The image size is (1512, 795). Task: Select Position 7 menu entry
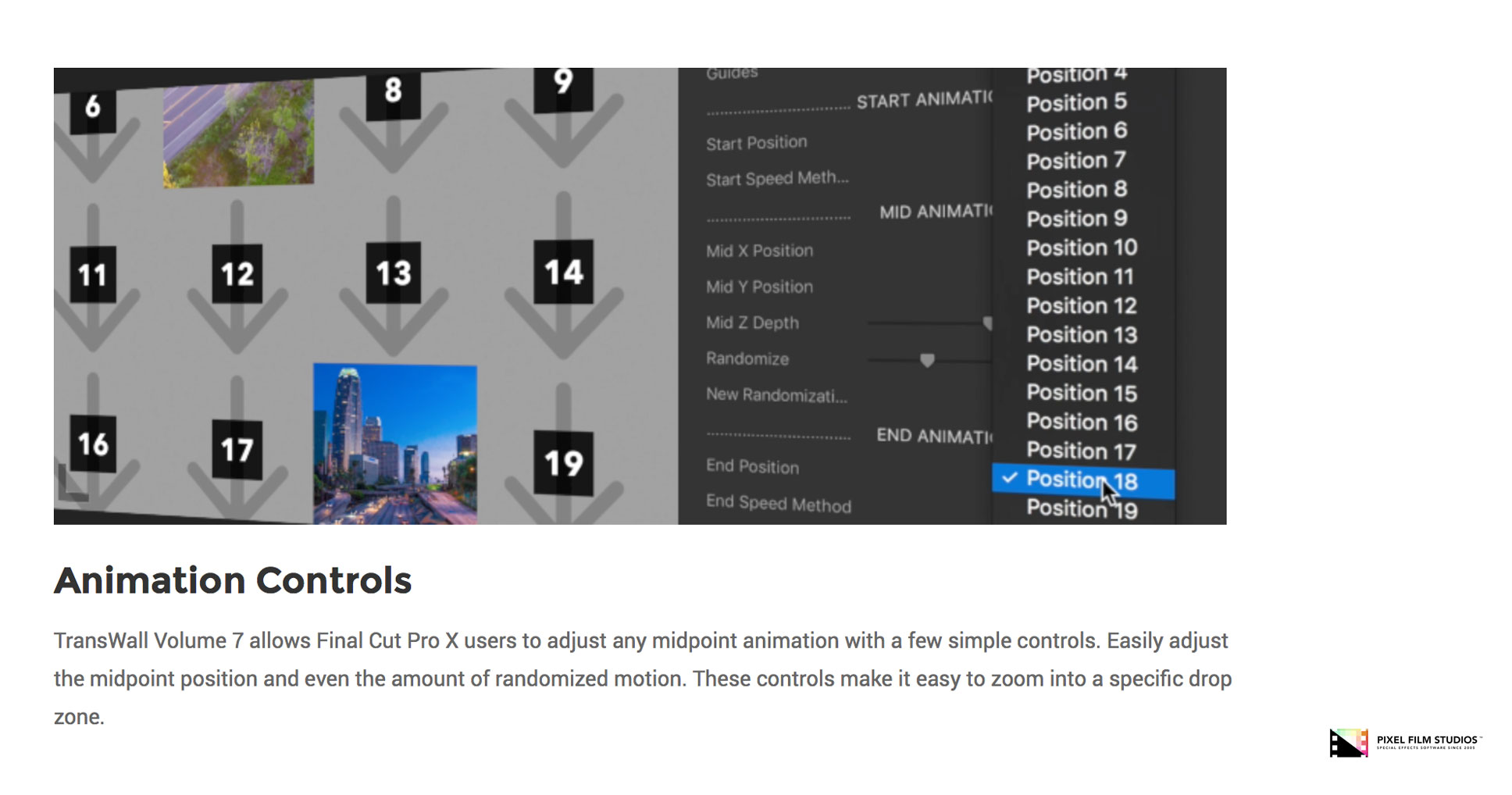click(1076, 161)
